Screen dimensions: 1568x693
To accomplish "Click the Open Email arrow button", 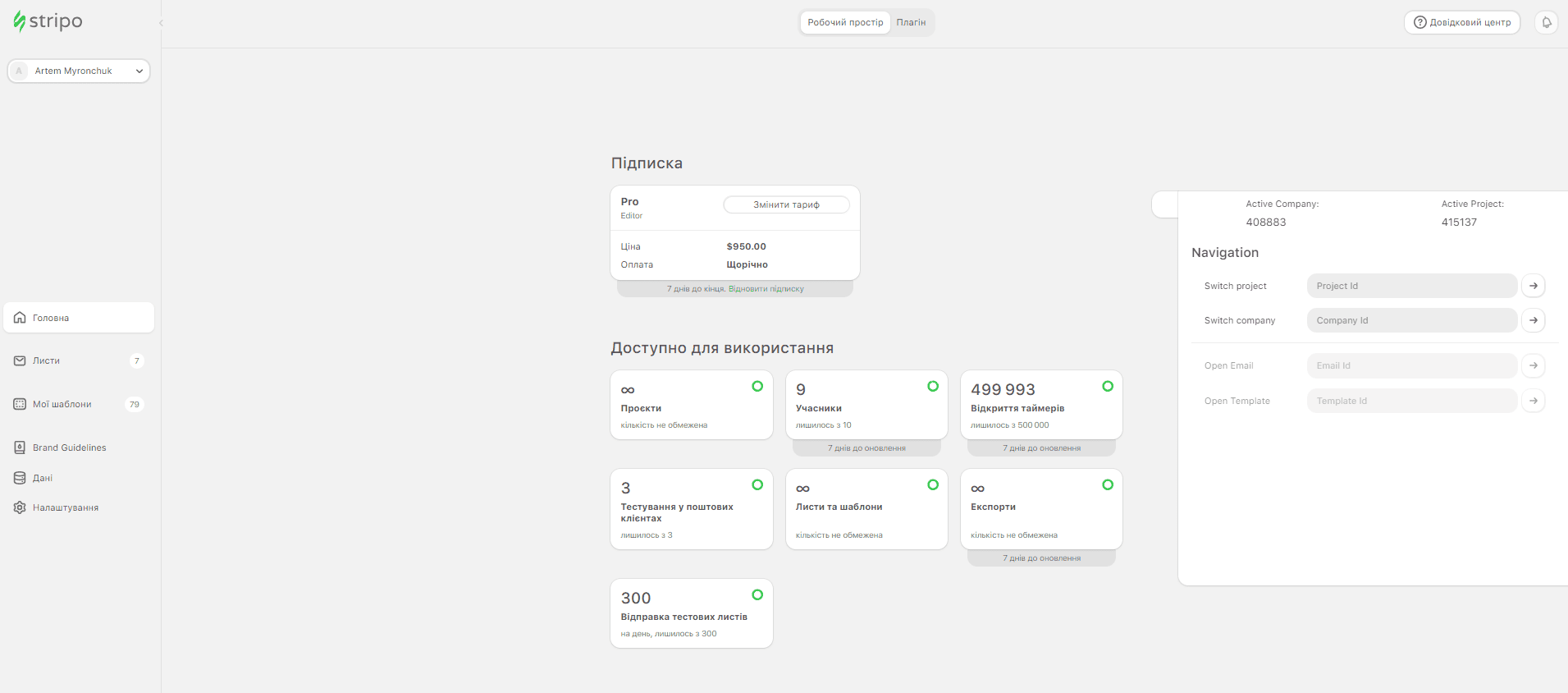I will [x=1533, y=365].
